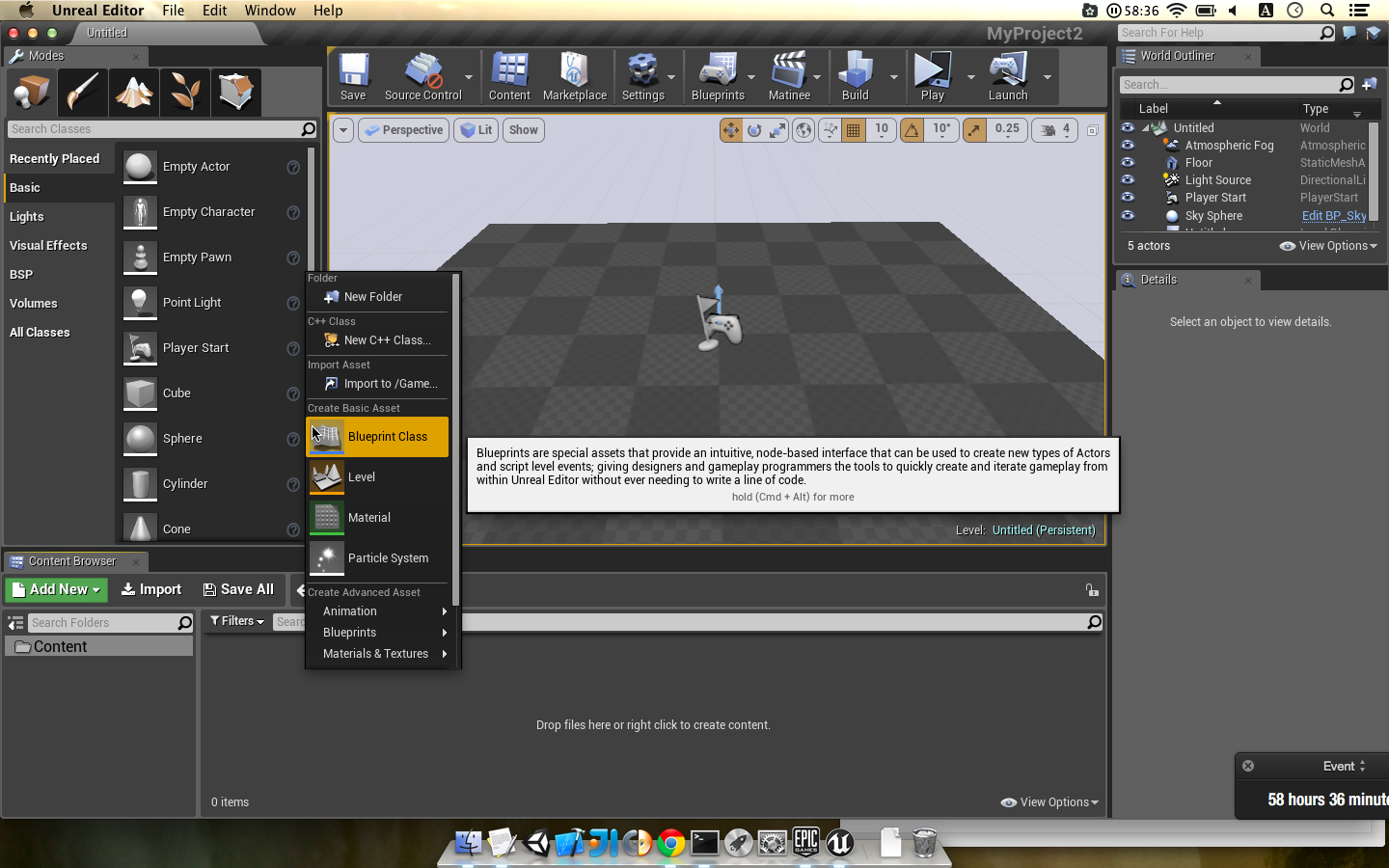Select the Landscape mode icon
The image size is (1389, 868).
(134, 93)
